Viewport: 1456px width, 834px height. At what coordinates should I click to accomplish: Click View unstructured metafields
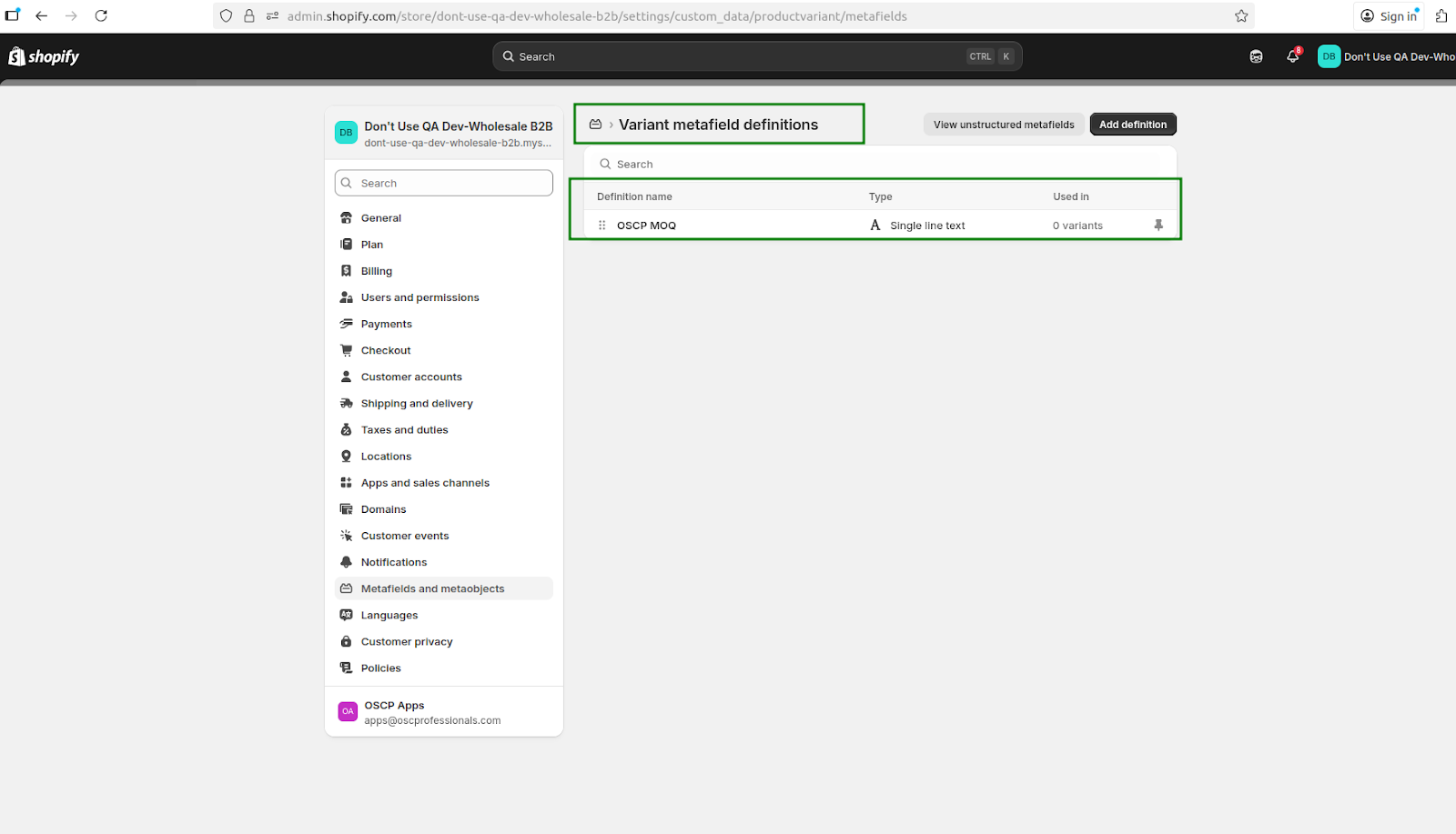[x=1003, y=125]
